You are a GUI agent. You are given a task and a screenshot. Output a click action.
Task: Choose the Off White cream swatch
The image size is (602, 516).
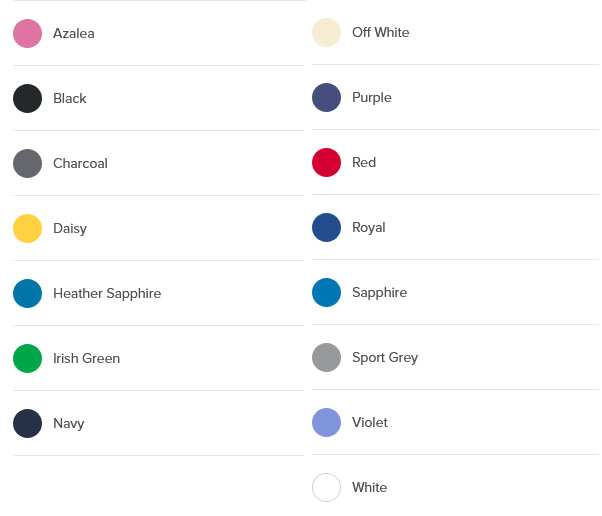point(326,32)
